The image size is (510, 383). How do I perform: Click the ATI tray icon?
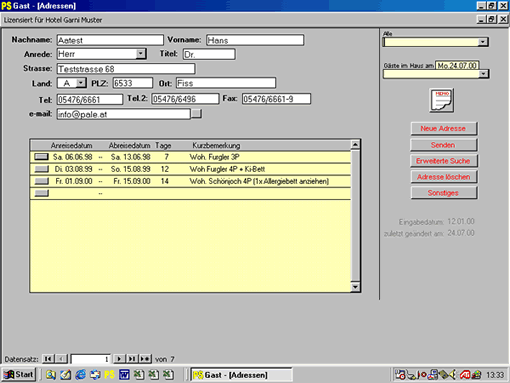tap(464, 375)
